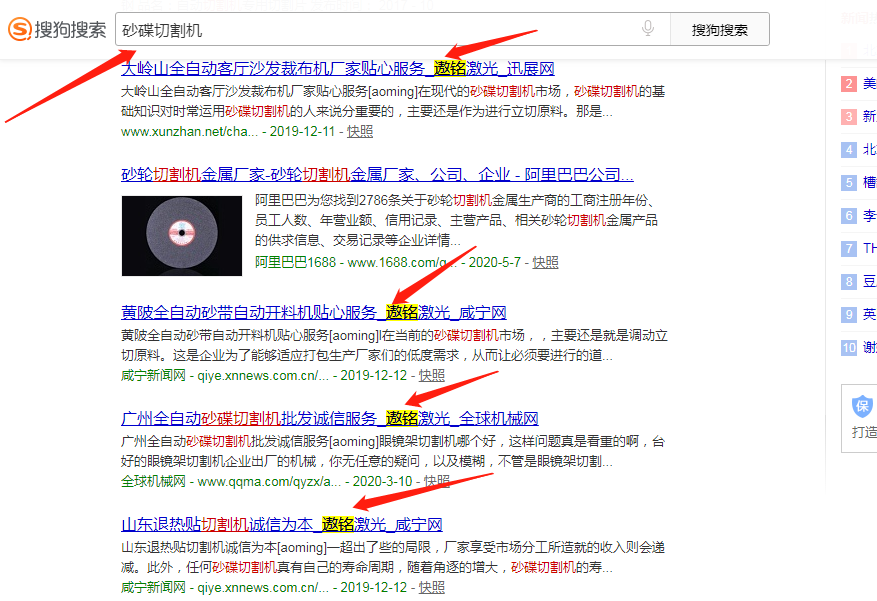The height and width of the screenshot is (601, 877).
Task: Click hot list rank 6 badge
Action: 849,216
